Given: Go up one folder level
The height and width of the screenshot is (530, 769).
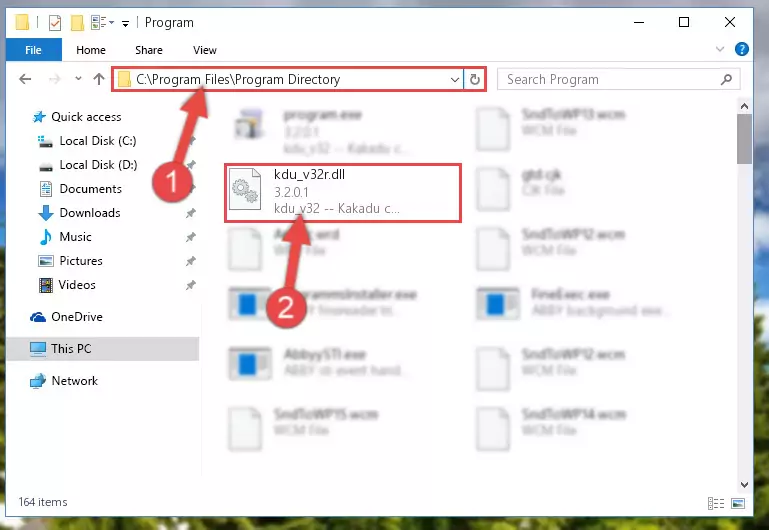Looking at the screenshot, I should coord(99,79).
